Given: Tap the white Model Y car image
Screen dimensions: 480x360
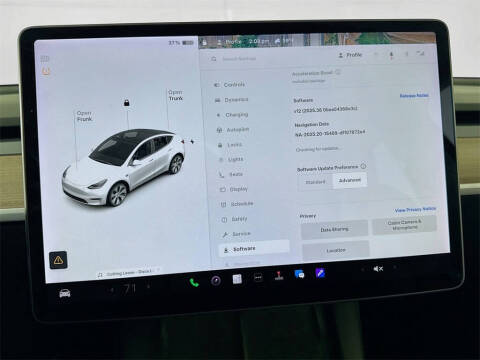Looking at the screenshot, I should point(123,167).
